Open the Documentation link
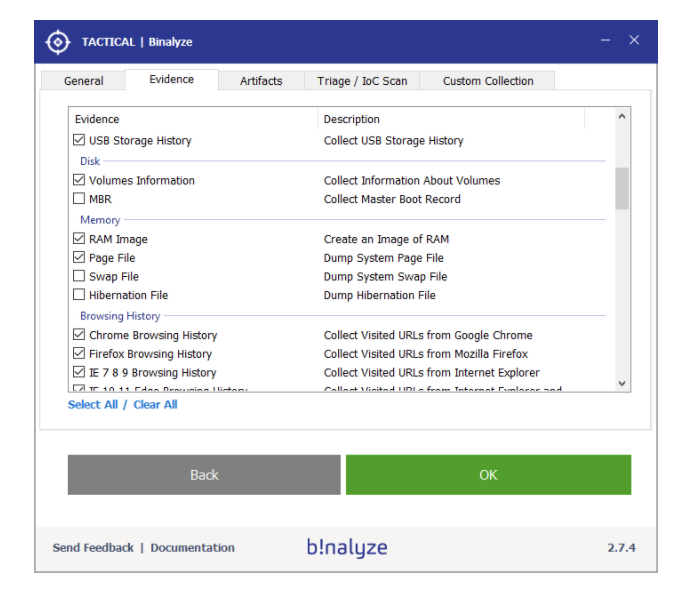Image resolution: width=698 pixels, height=605 pixels. click(x=192, y=548)
